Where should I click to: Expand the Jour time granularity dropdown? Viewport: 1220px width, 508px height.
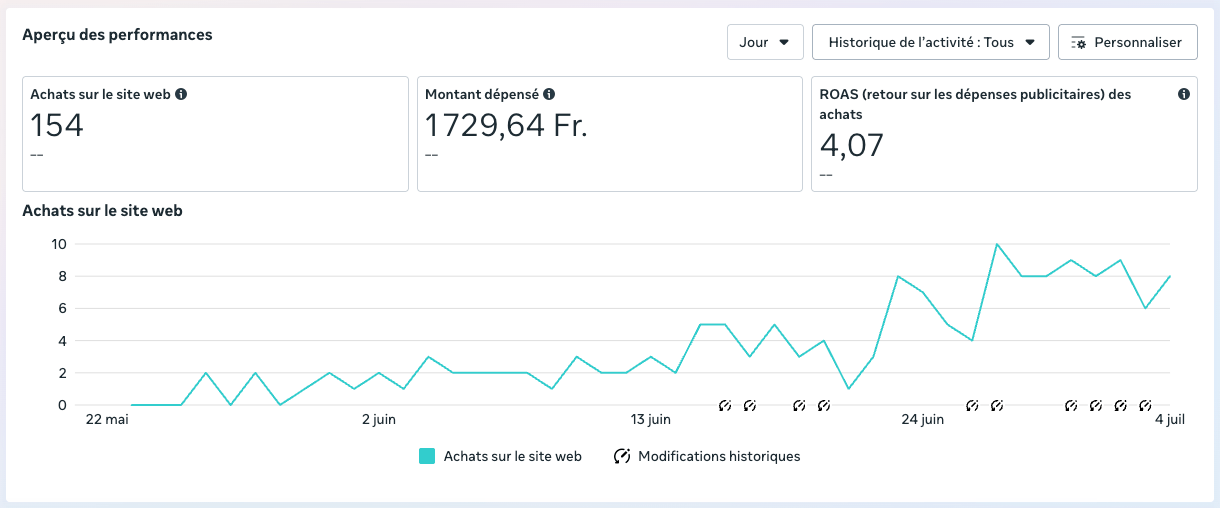click(764, 42)
